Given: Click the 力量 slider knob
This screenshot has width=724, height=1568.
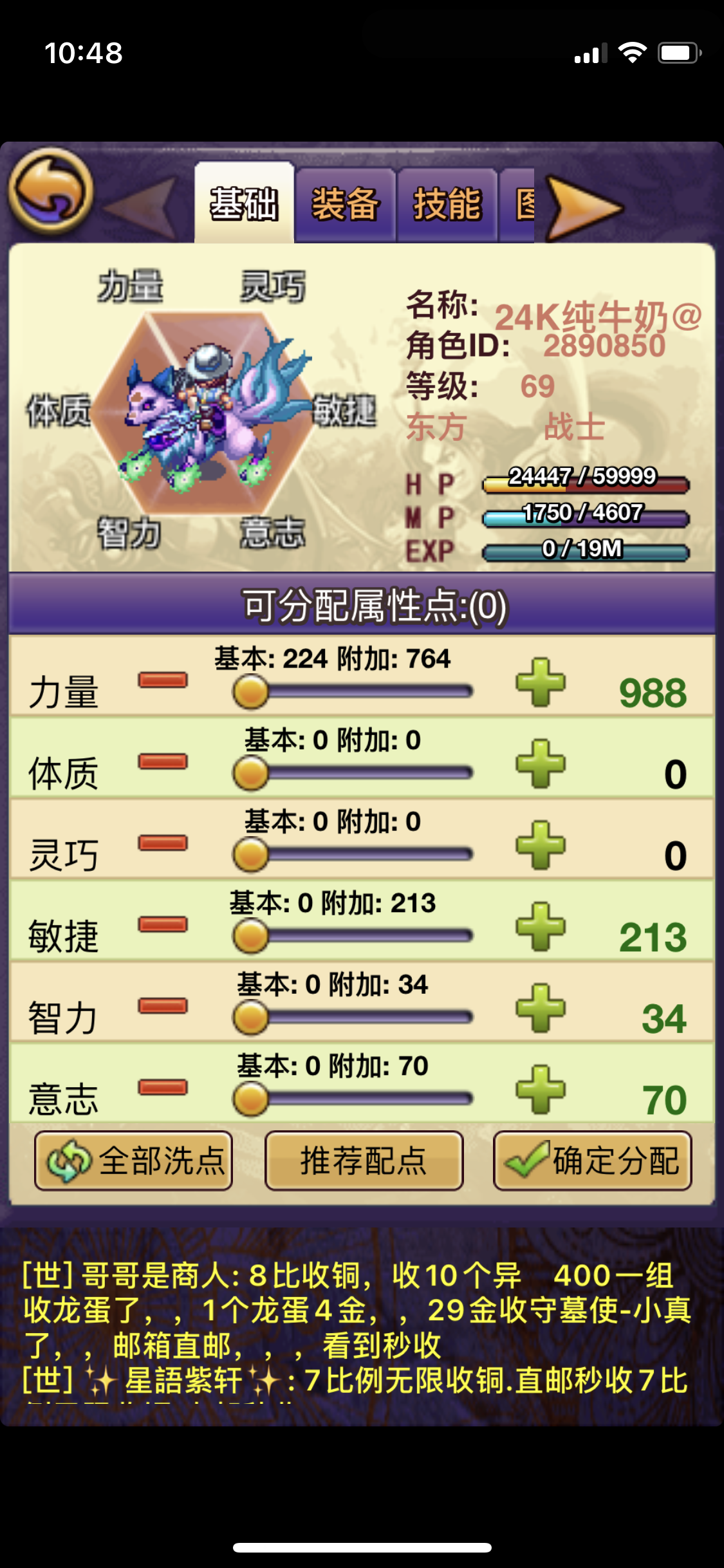Looking at the screenshot, I should pyautogui.click(x=250, y=692).
